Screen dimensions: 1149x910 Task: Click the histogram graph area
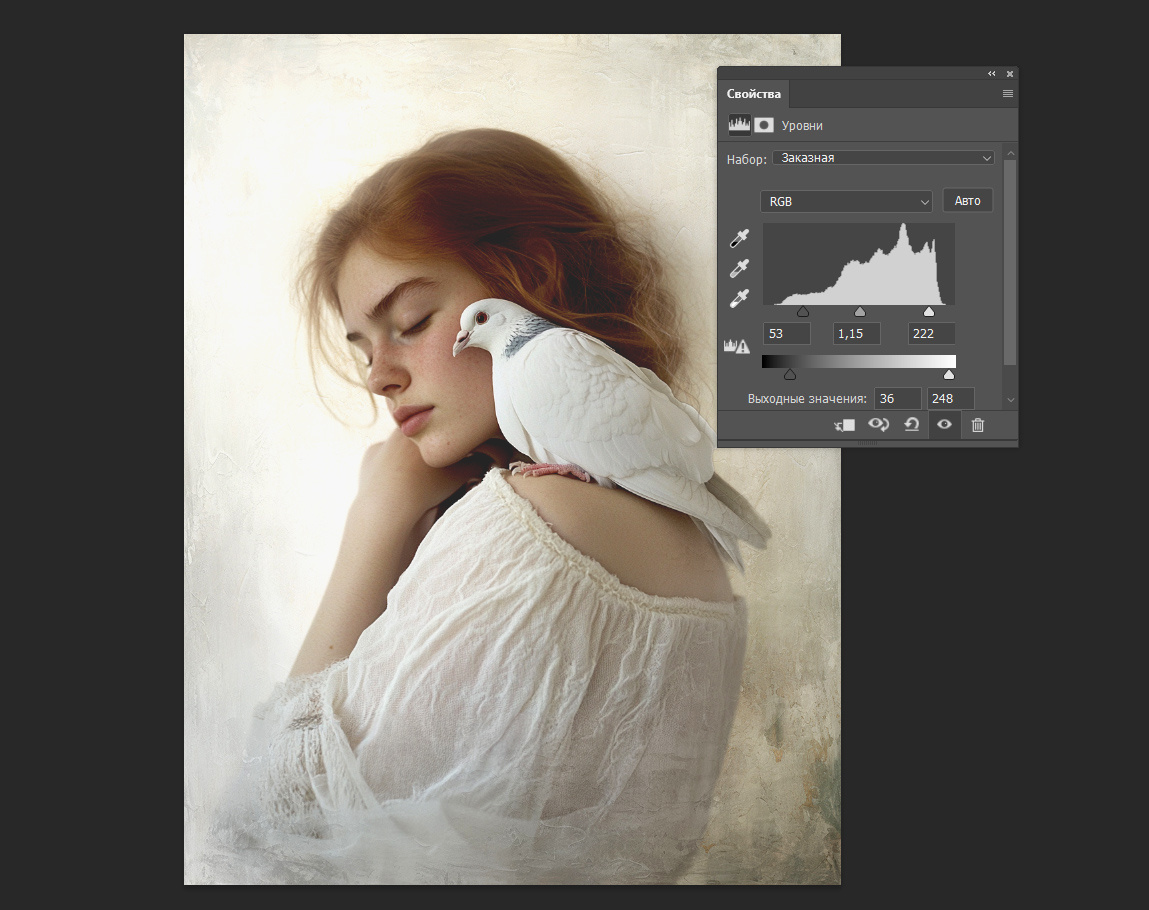click(859, 264)
